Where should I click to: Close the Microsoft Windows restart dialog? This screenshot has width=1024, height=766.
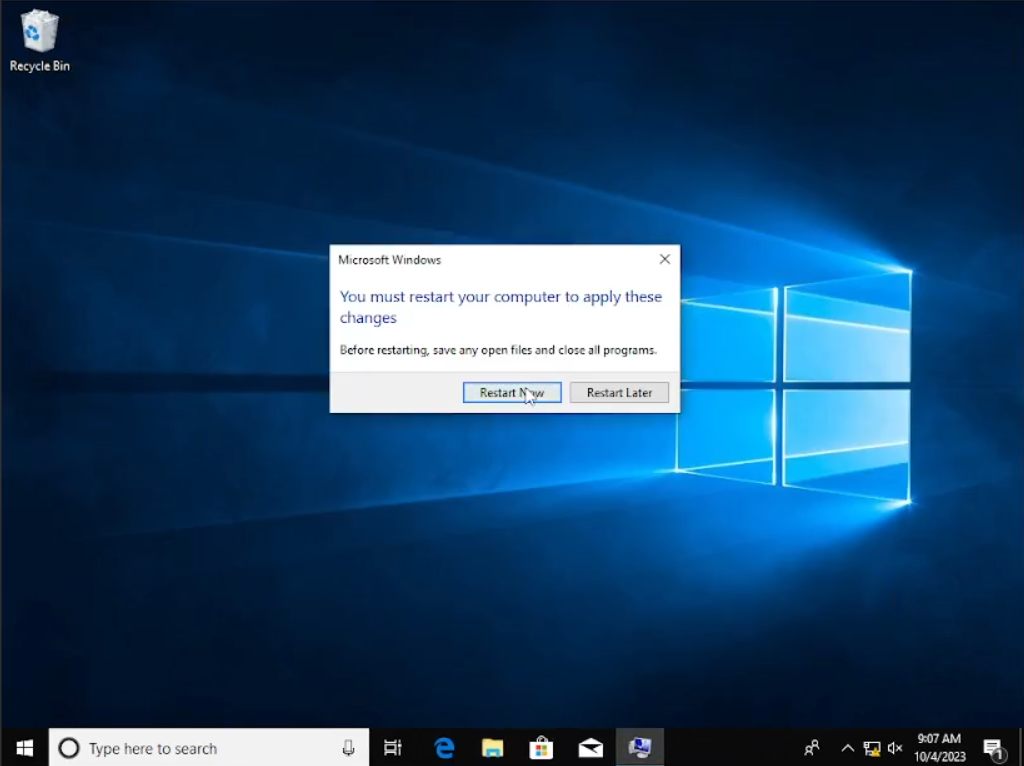[665, 259]
